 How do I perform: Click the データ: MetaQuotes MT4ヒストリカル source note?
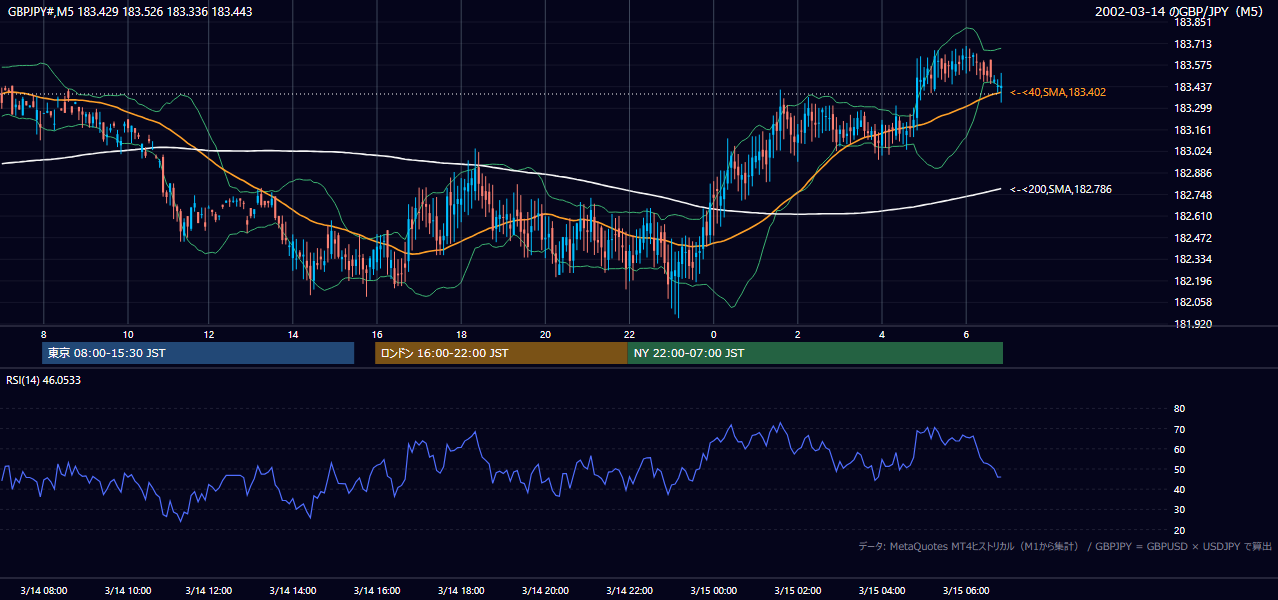tap(1065, 547)
